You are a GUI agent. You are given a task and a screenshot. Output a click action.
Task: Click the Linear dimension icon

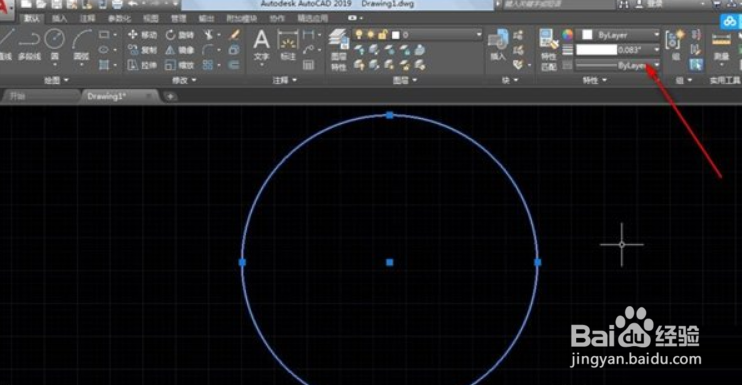pos(308,35)
